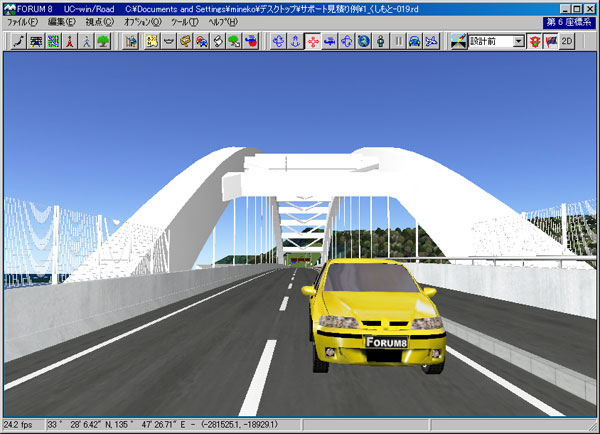Click the 24.2 fps status text
This screenshot has width=600, height=434.
18,424
